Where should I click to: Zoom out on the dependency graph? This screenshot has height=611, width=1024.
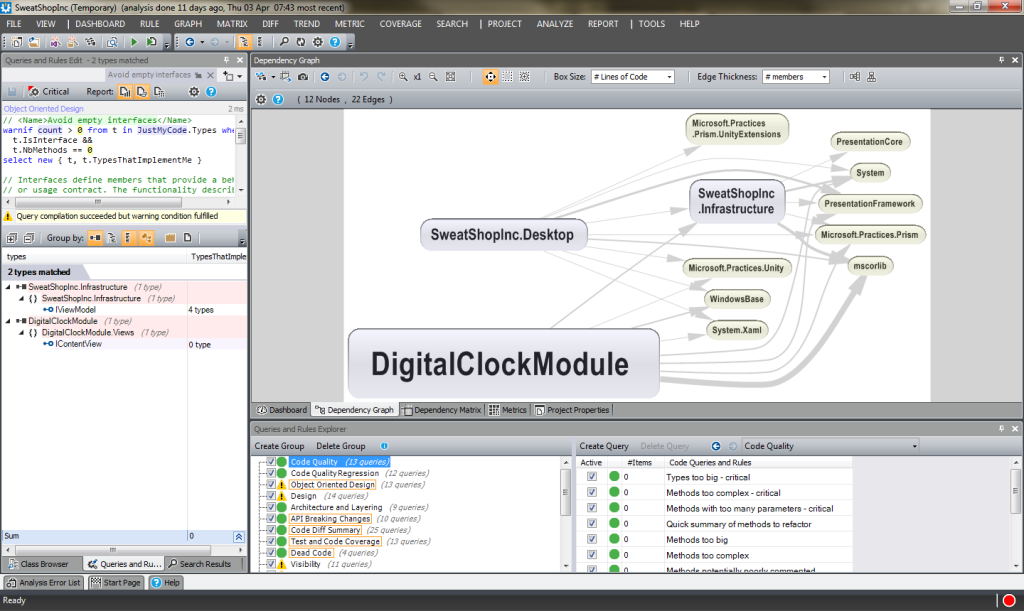click(433, 76)
